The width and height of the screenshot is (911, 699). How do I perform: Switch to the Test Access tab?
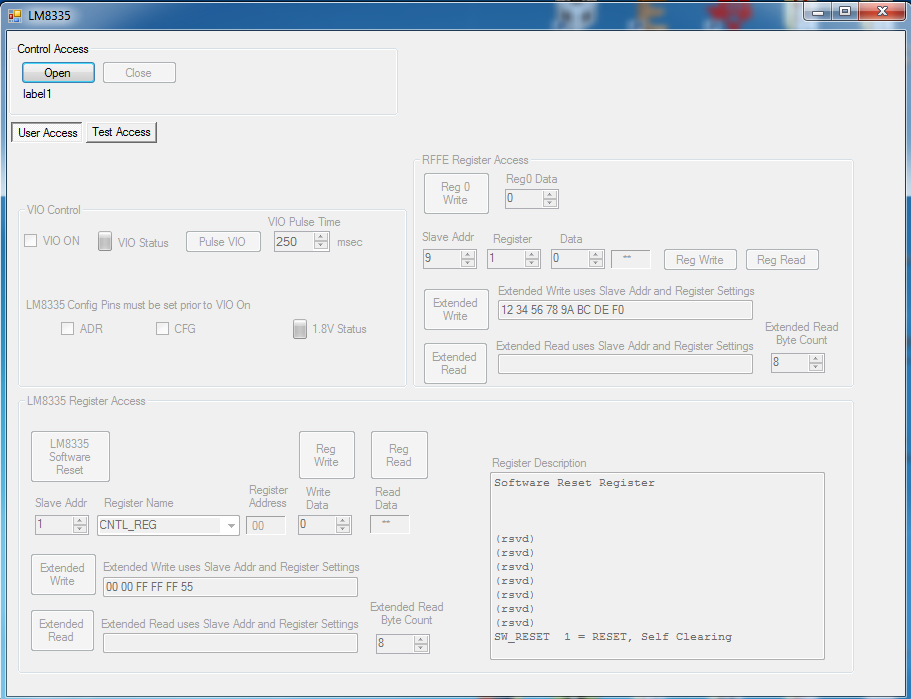pyautogui.click(x=121, y=132)
